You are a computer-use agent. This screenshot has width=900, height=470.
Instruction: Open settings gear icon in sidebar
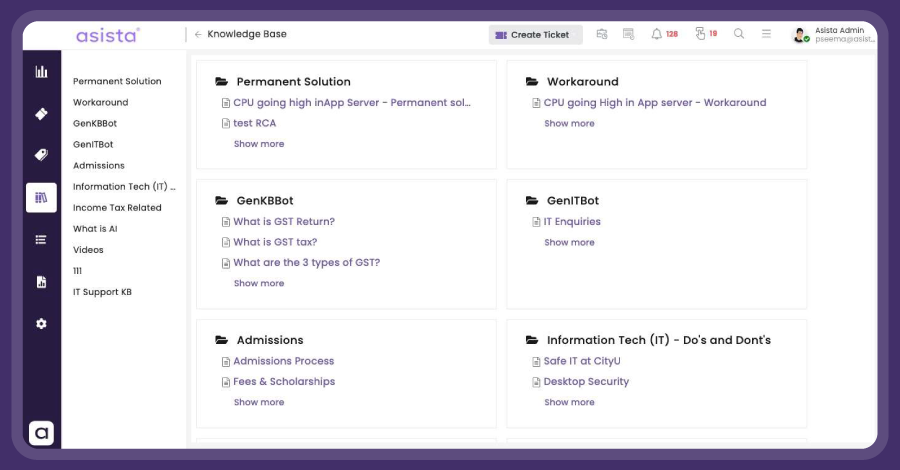(x=41, y=324)
